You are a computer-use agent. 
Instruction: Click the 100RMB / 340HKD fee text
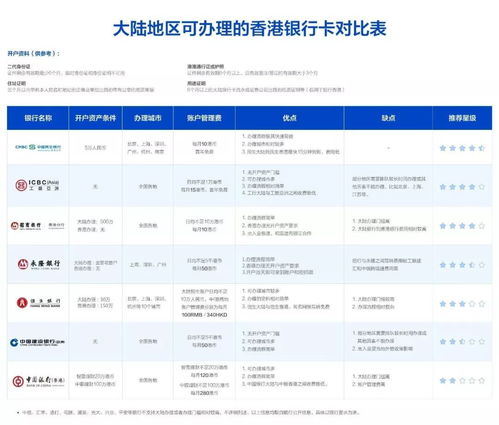[x=204, y=315]
